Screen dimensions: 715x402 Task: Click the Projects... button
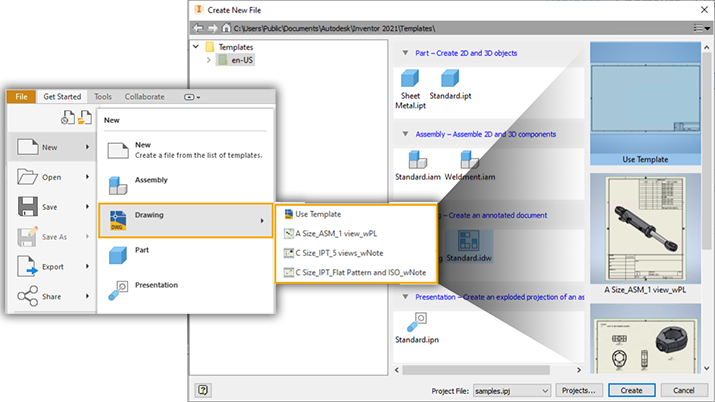coord(578,390)
